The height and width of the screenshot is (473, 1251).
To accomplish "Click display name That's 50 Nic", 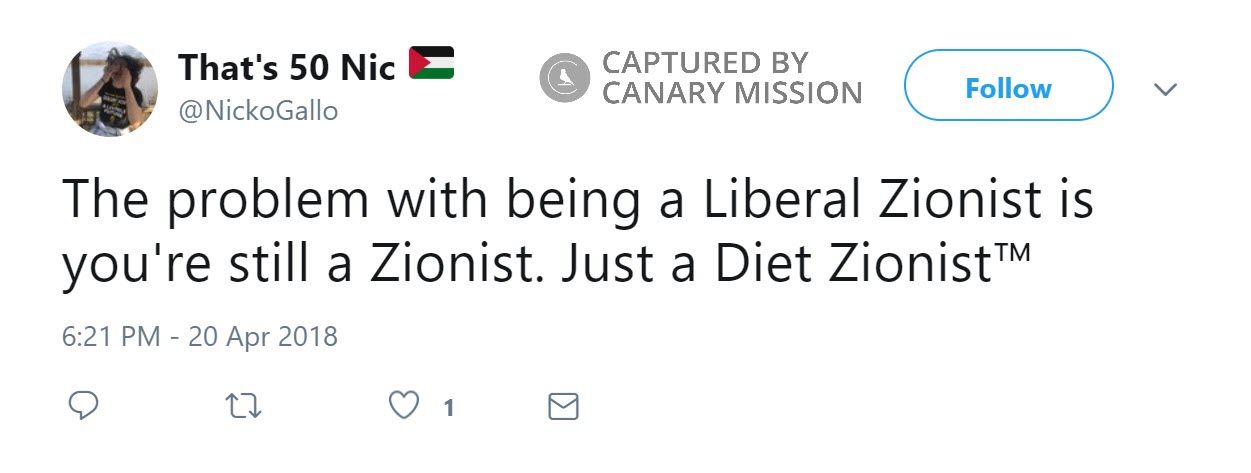I will point(287,68).
